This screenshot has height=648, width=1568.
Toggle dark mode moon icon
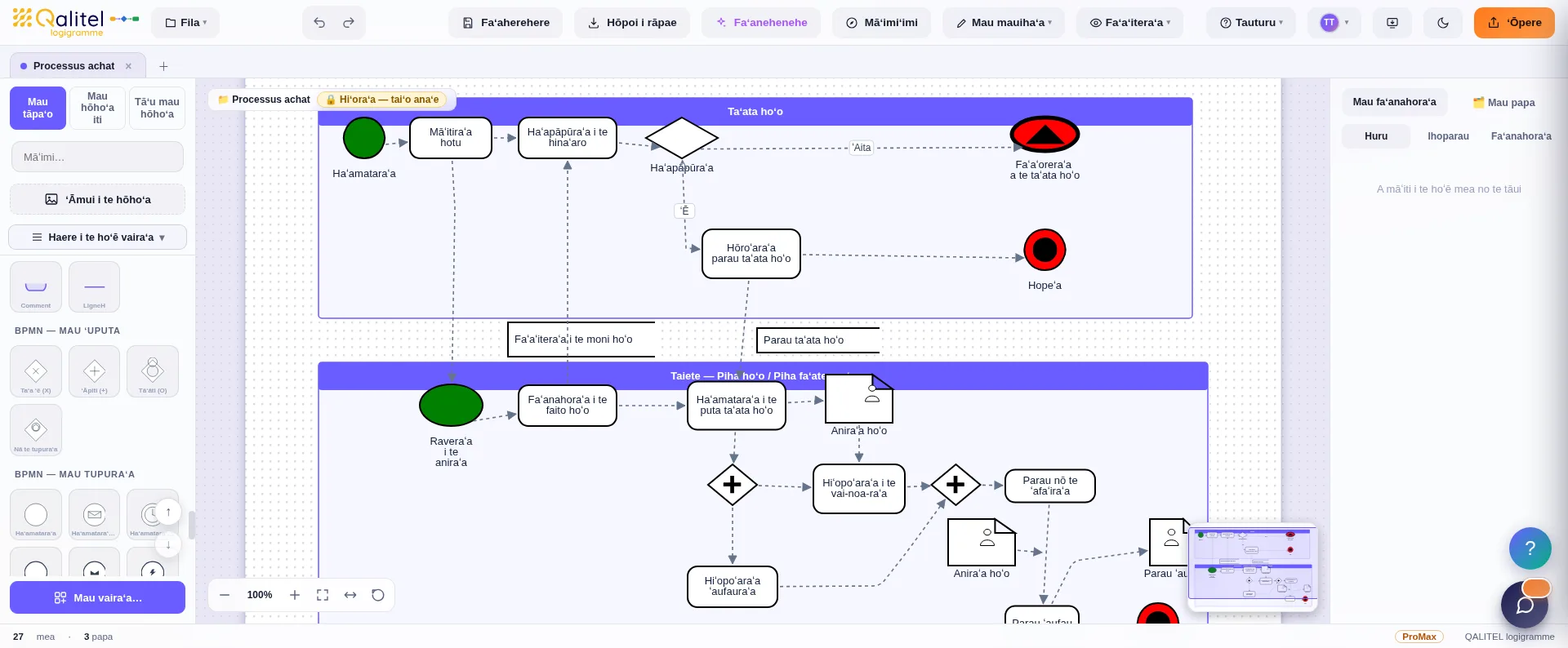tap(1443, 23)
